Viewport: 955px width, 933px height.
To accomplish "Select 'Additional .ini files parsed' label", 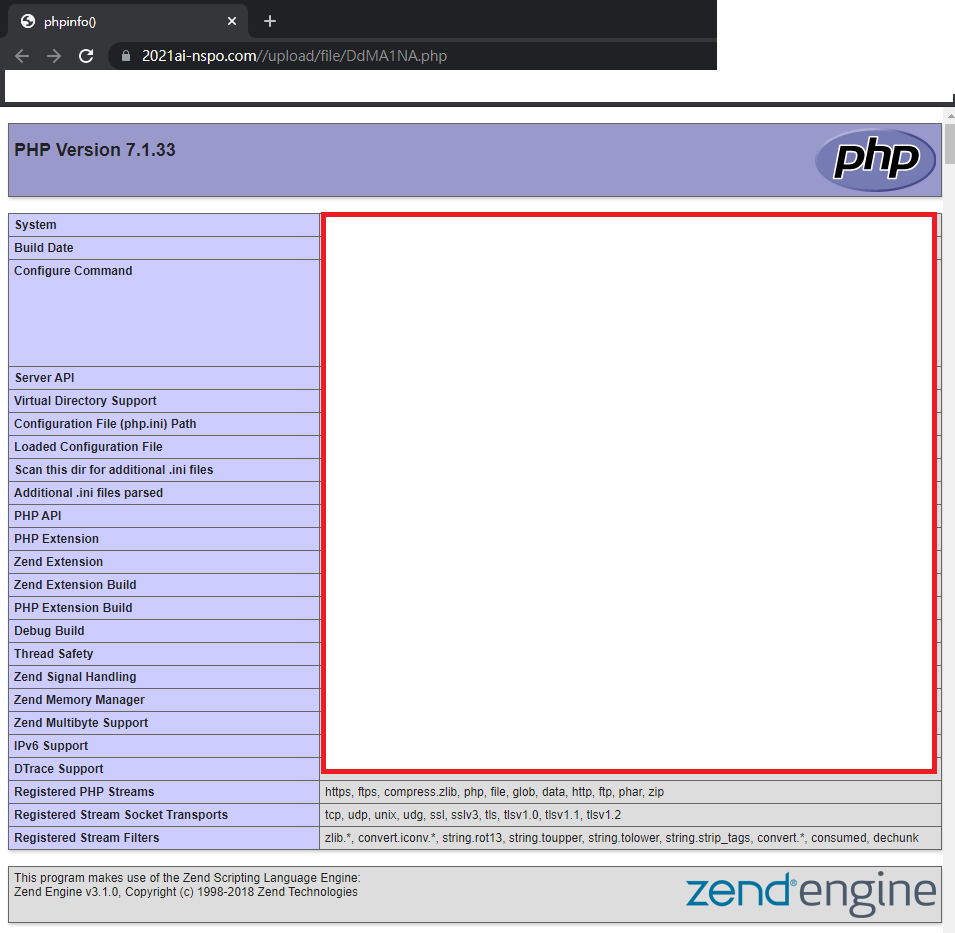I will pos(88,493).
